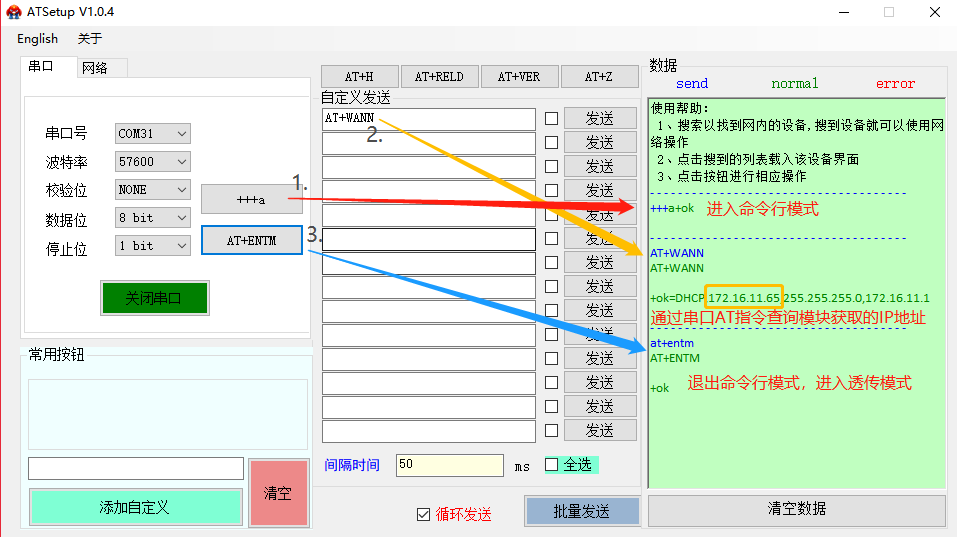Click the 批量发送 button
The height and width of the screenshot is (537, 957).
click(581, 511)
